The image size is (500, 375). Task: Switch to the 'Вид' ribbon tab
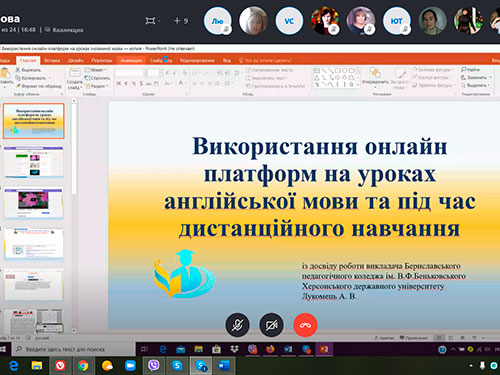(227, 60)
